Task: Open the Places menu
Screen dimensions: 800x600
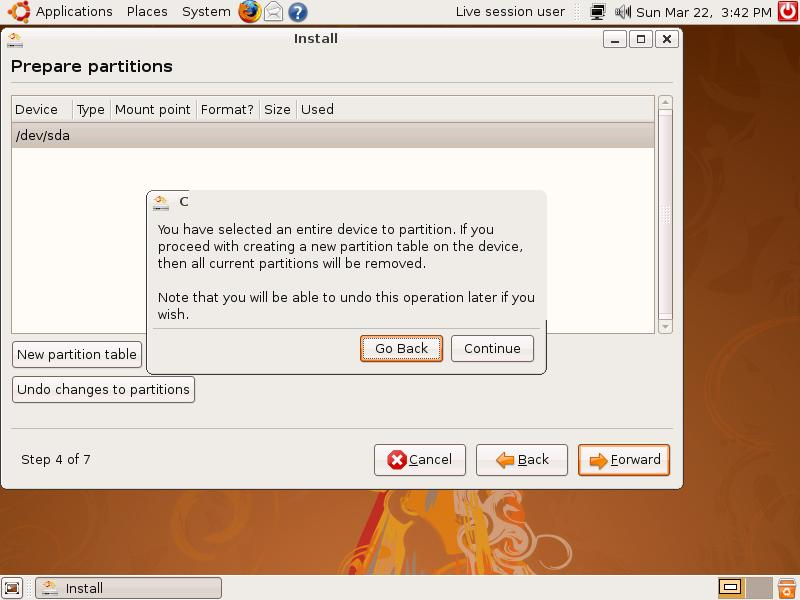Action: pos(147,11)
